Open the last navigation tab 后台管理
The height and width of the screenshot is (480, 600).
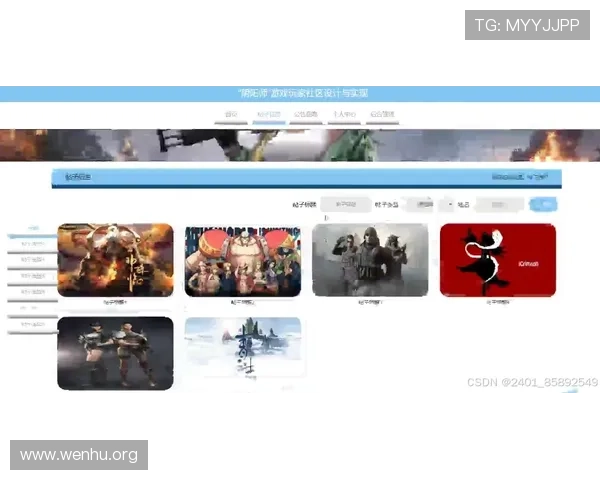pos(382,115)
